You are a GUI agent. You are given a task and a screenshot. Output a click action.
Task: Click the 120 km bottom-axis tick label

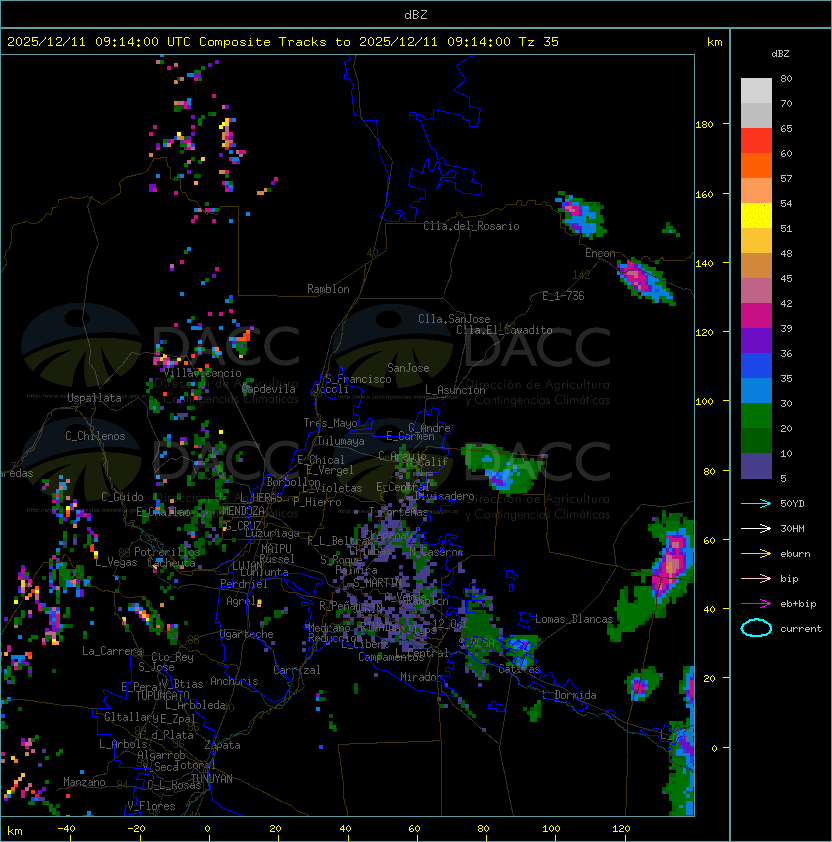(x=621, y=829)
